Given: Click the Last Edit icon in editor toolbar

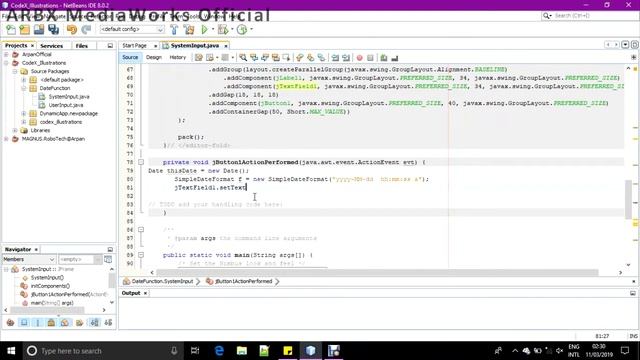Looking at the screenshot, I should tap(198, 58).
